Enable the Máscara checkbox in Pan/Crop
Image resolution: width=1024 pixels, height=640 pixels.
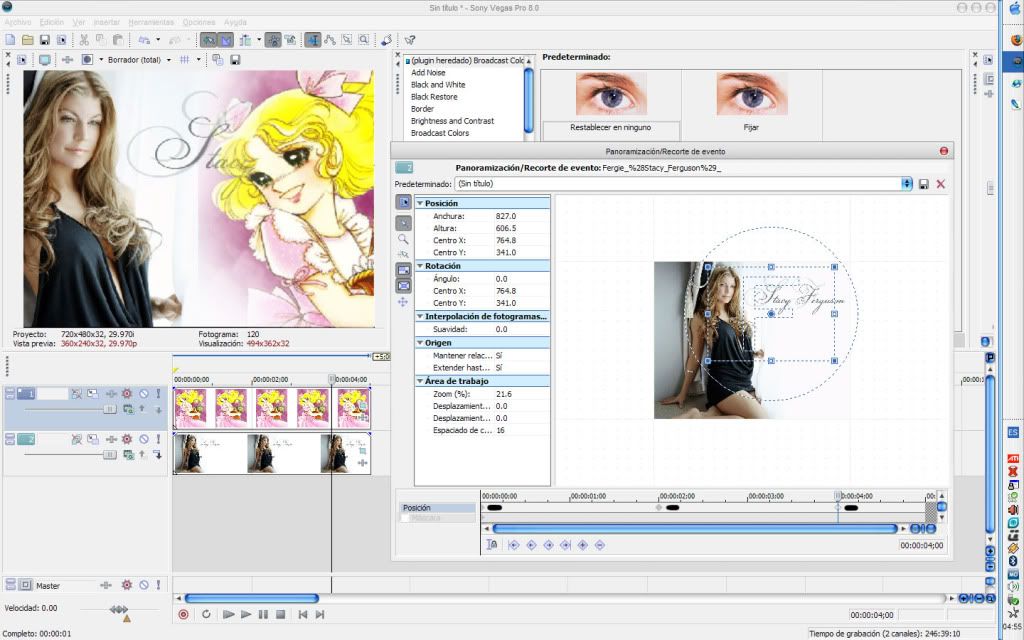point(405,518)
